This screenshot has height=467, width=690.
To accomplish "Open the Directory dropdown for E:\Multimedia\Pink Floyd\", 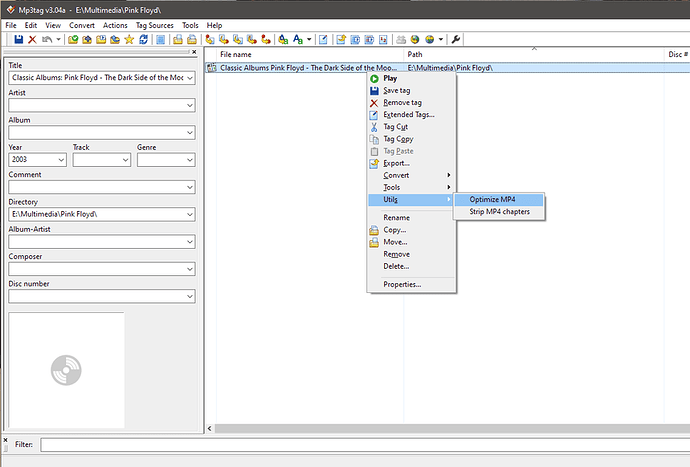I will (188, 214).
